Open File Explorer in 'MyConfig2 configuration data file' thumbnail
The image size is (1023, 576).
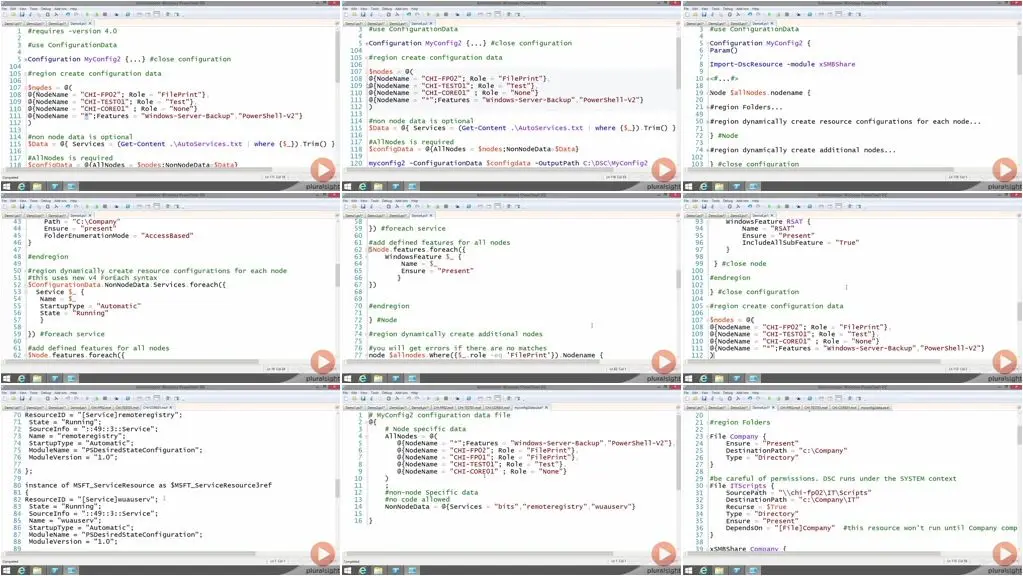378,570
